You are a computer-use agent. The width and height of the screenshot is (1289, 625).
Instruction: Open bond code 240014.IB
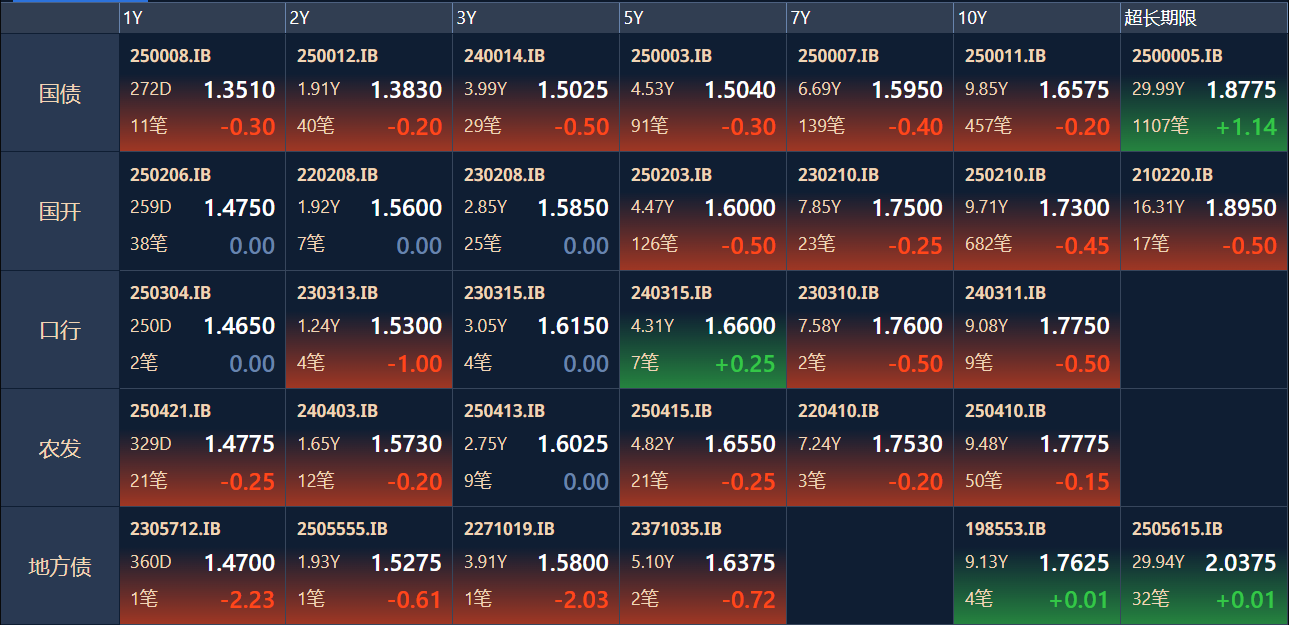pyautogui.click(x=504, y=57)
